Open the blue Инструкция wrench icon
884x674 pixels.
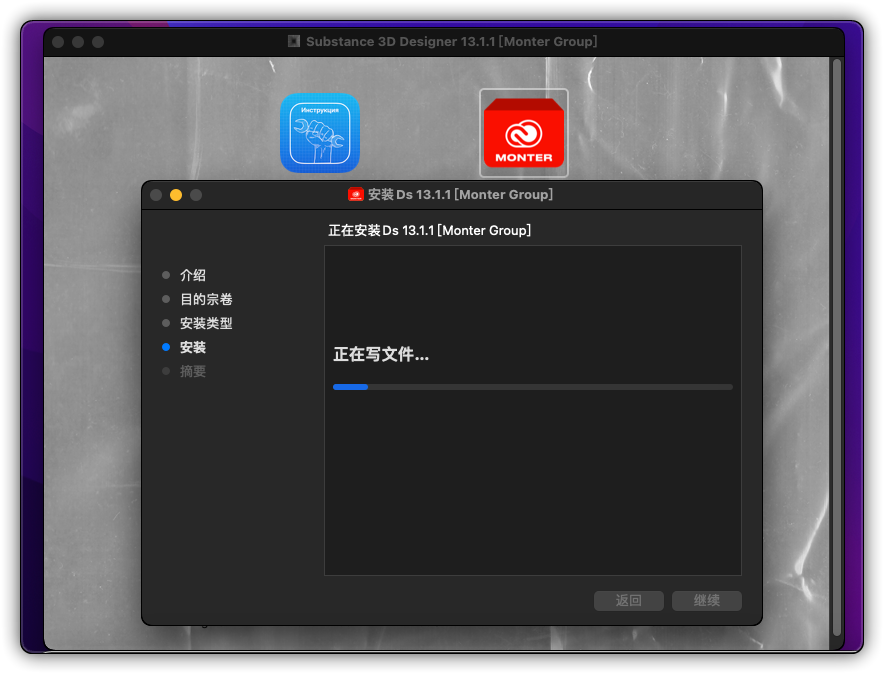coord(320,133)
